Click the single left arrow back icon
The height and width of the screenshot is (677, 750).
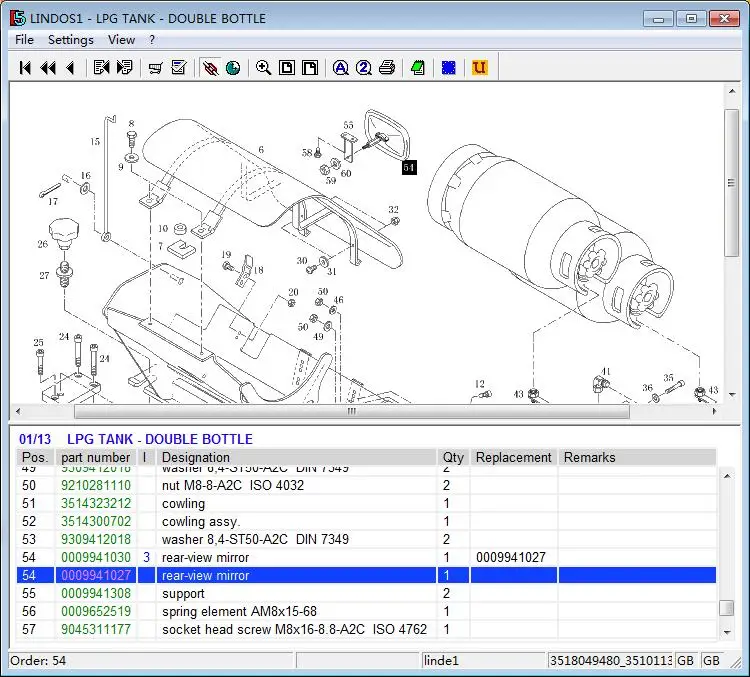click(70, 68)
